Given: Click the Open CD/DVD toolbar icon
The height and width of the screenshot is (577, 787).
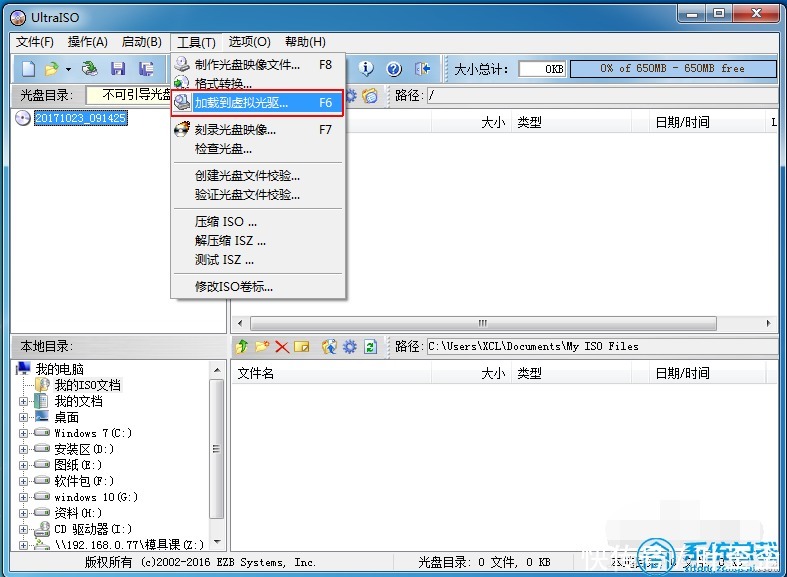Looking at the screenshot, I should point(90,69).
